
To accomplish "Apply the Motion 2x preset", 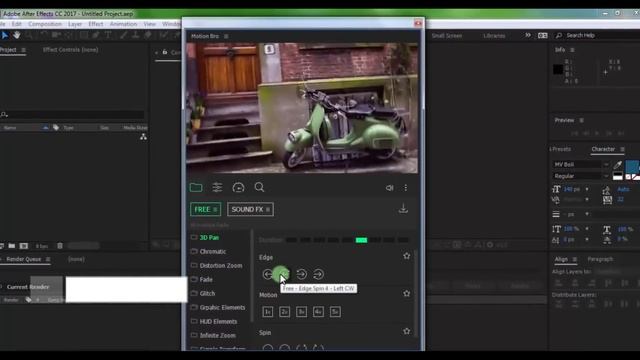I will (x=284, y=312).
